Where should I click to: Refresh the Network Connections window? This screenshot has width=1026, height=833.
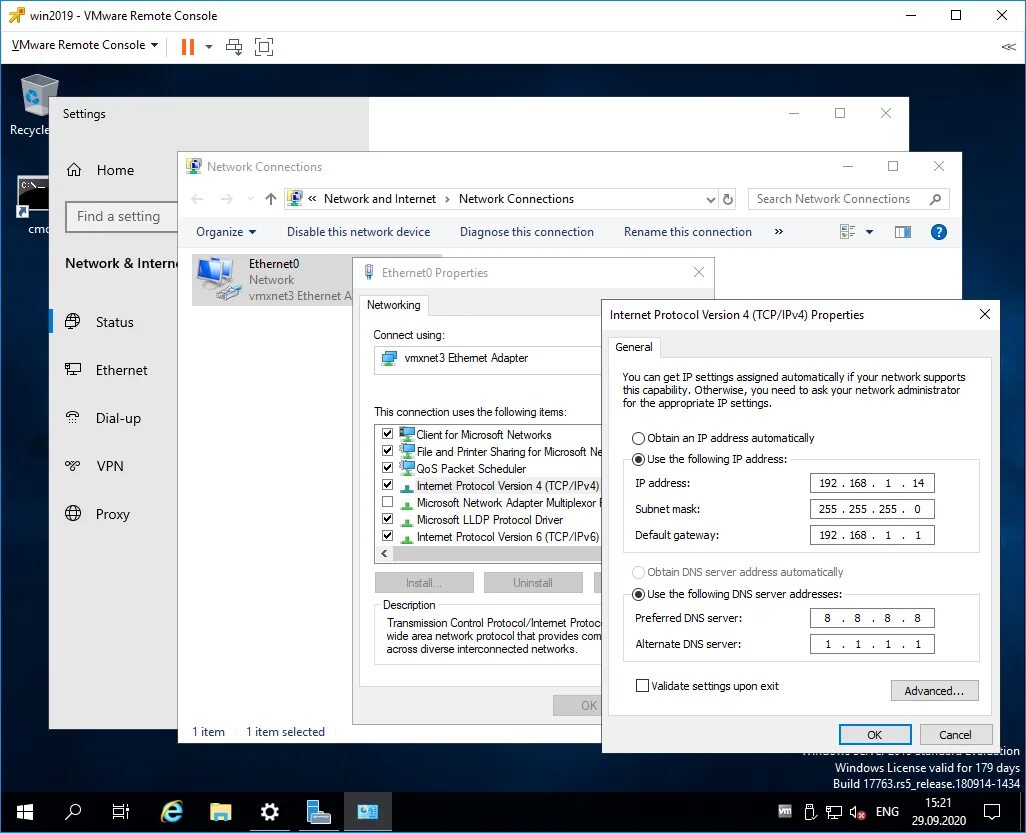pyautogui.click(x=728, y=199)
